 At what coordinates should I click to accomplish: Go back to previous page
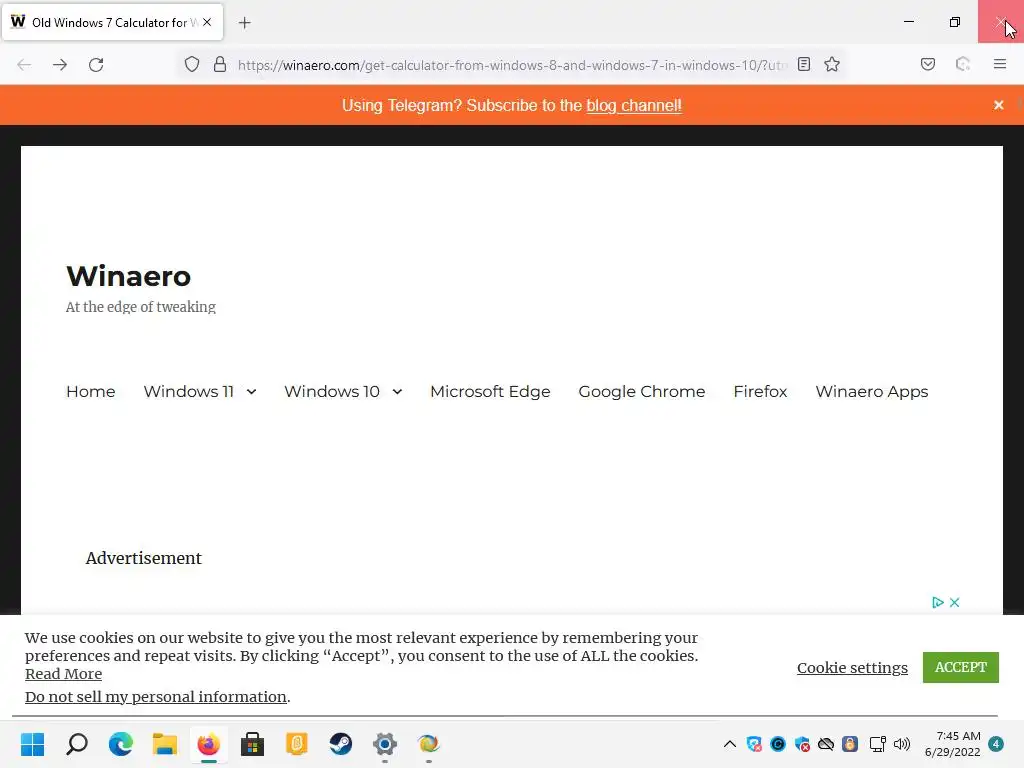24,65
